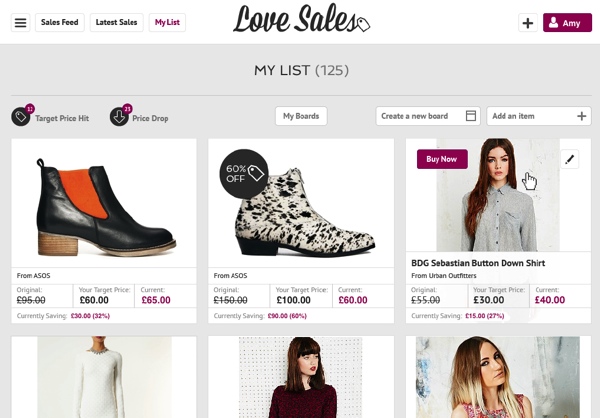Screen dimensions: 600x418
Task: Click the Create a new board field
Action: (x=428, y=116)
